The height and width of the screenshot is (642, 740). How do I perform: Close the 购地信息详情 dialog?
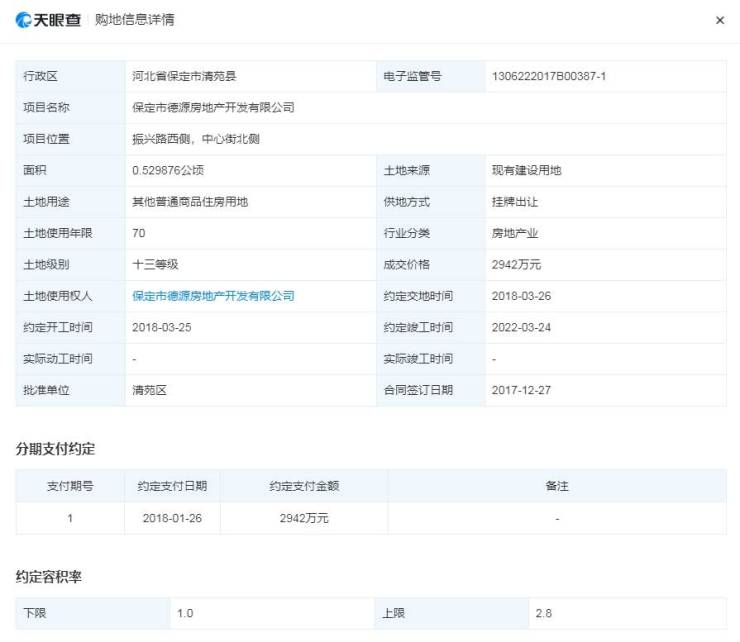pos(720,20)
